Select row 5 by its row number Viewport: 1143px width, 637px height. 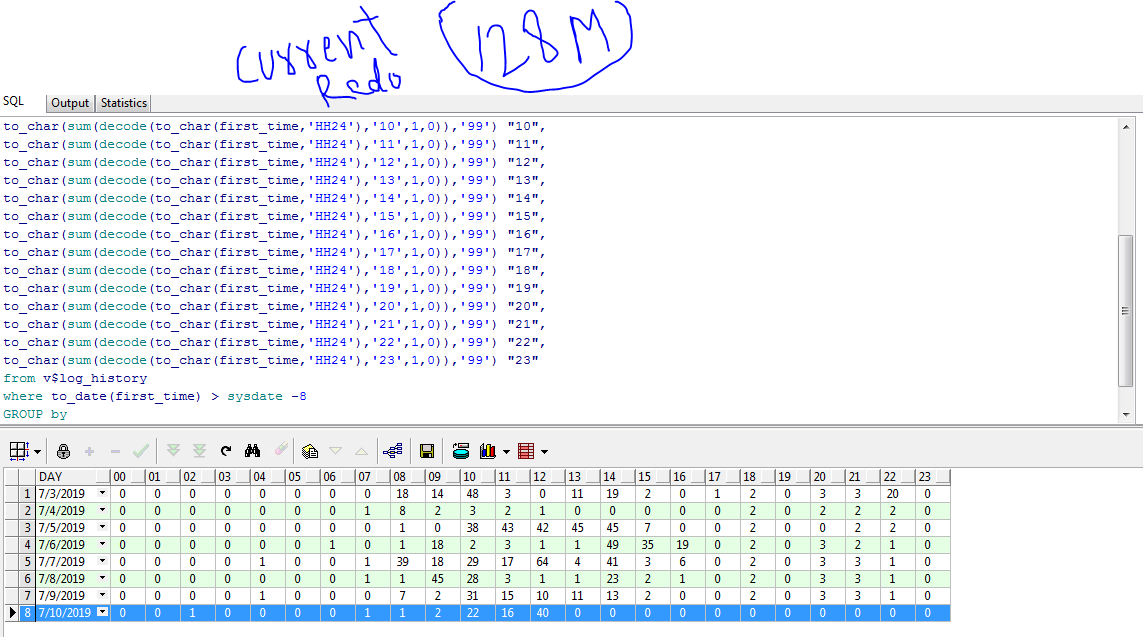(x=26, y=562)
